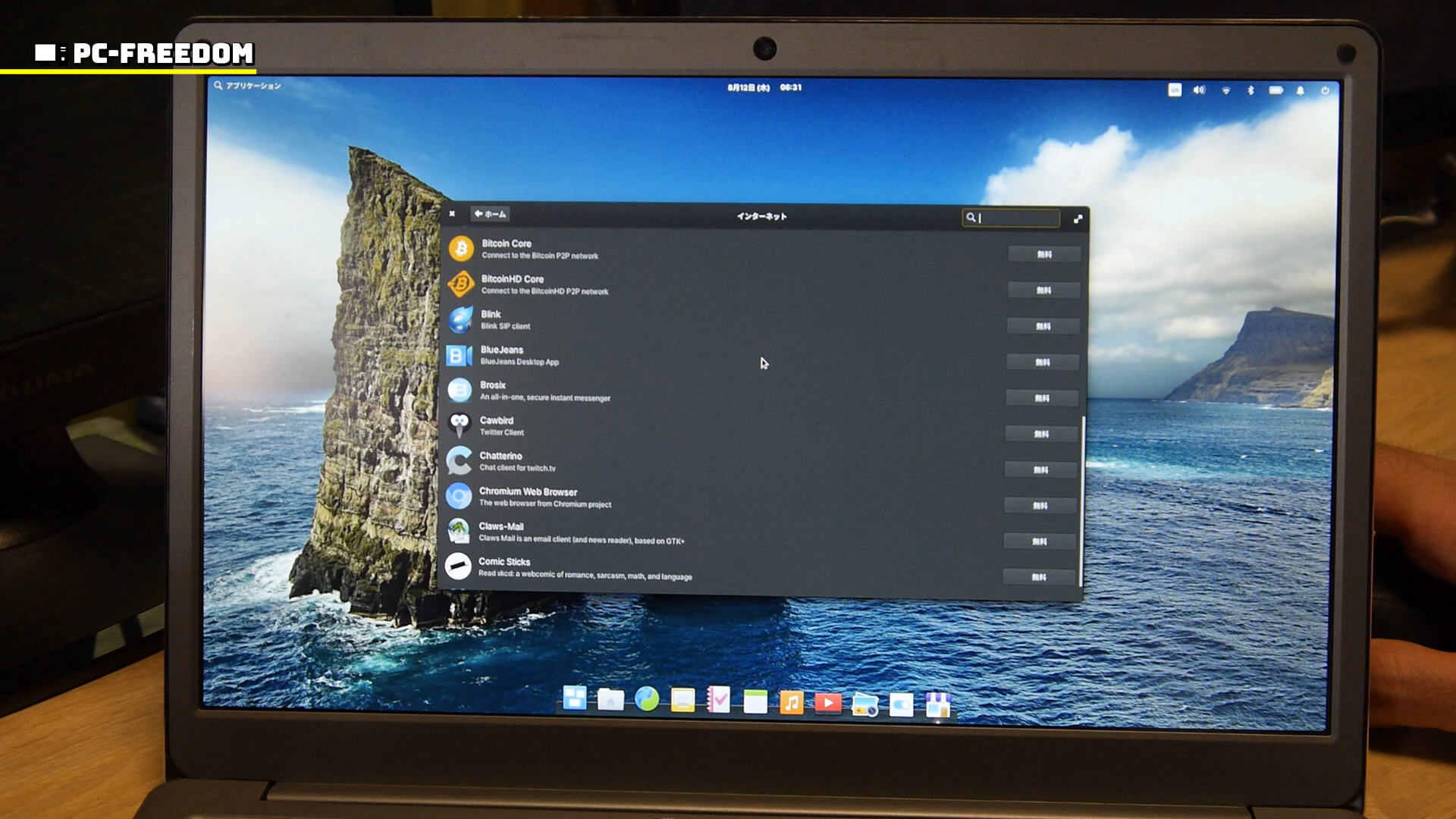The width and height of the screenshot is (1456, 819).
Task: Click the free button for Claws-Mail
Action: tap(1040, 541)
